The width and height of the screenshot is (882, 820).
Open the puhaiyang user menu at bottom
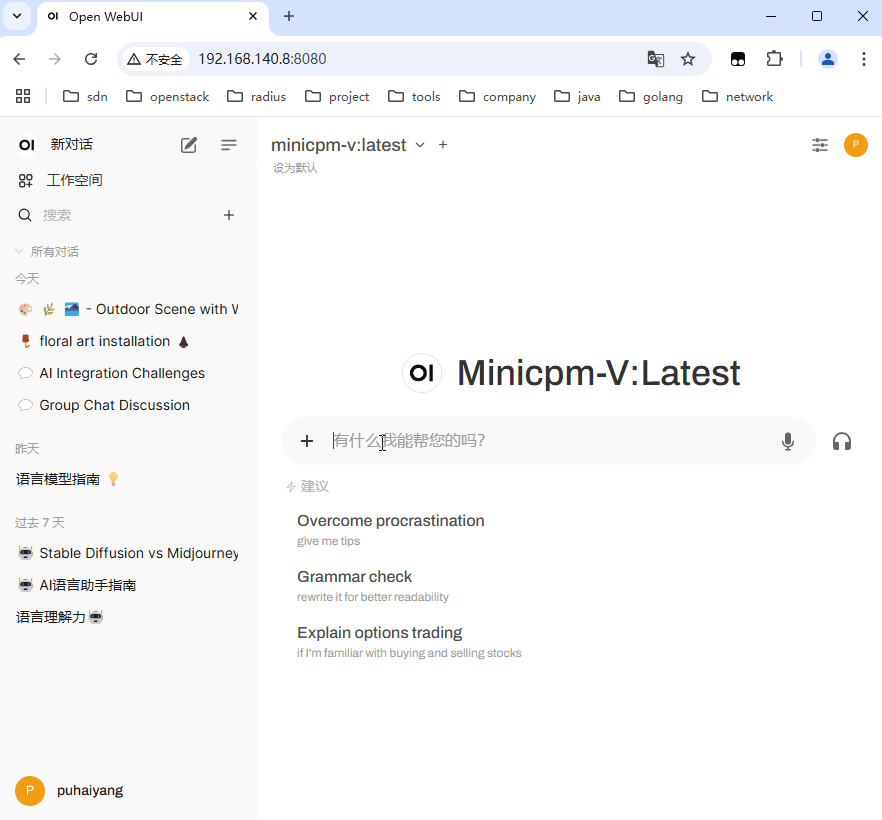click(x=69, y=791)
